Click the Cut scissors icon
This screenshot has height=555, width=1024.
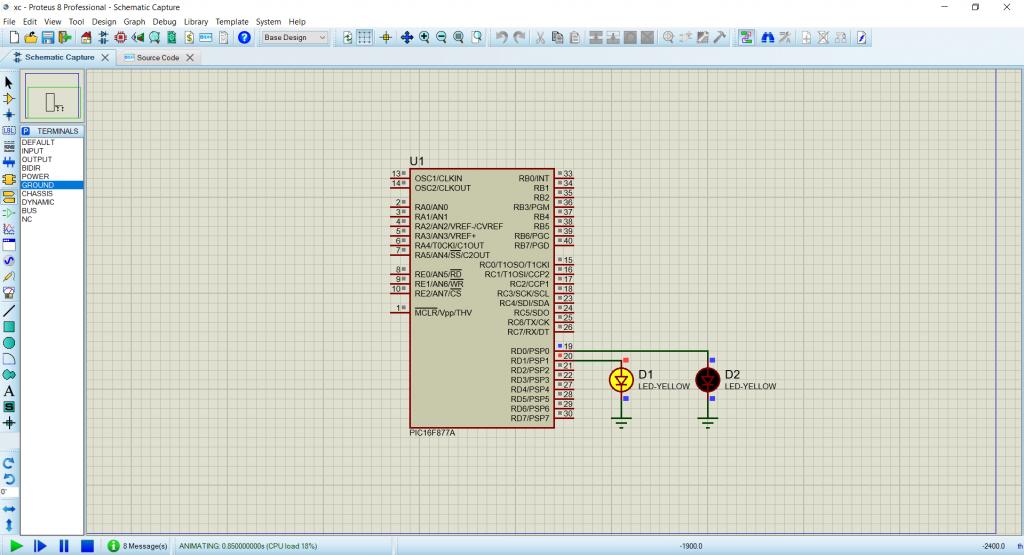540,38
